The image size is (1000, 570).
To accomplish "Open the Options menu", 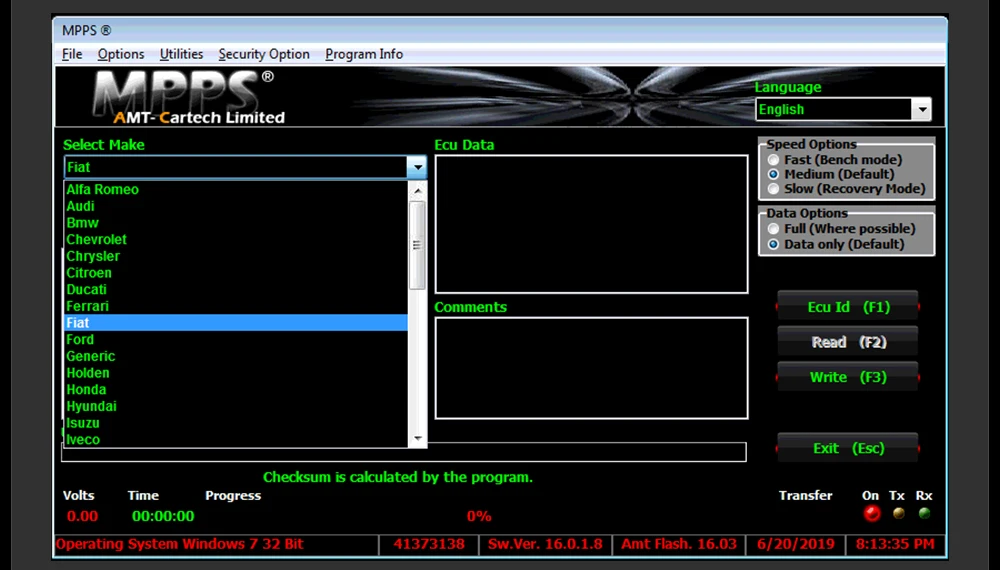I will pos(121,54).
